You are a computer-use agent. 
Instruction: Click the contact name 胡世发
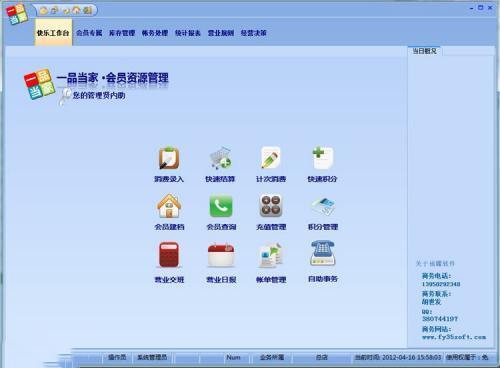(431, 302)
